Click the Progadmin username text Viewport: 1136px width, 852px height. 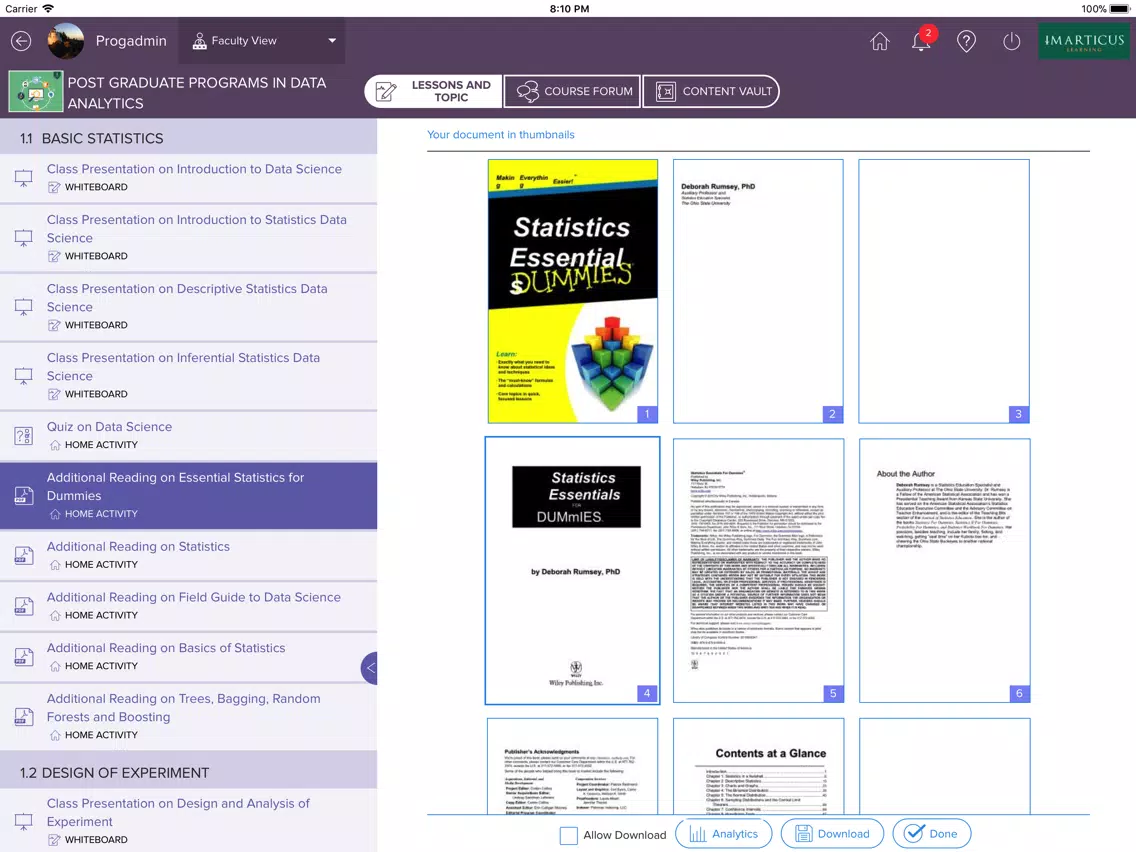[x=131, y=41]
